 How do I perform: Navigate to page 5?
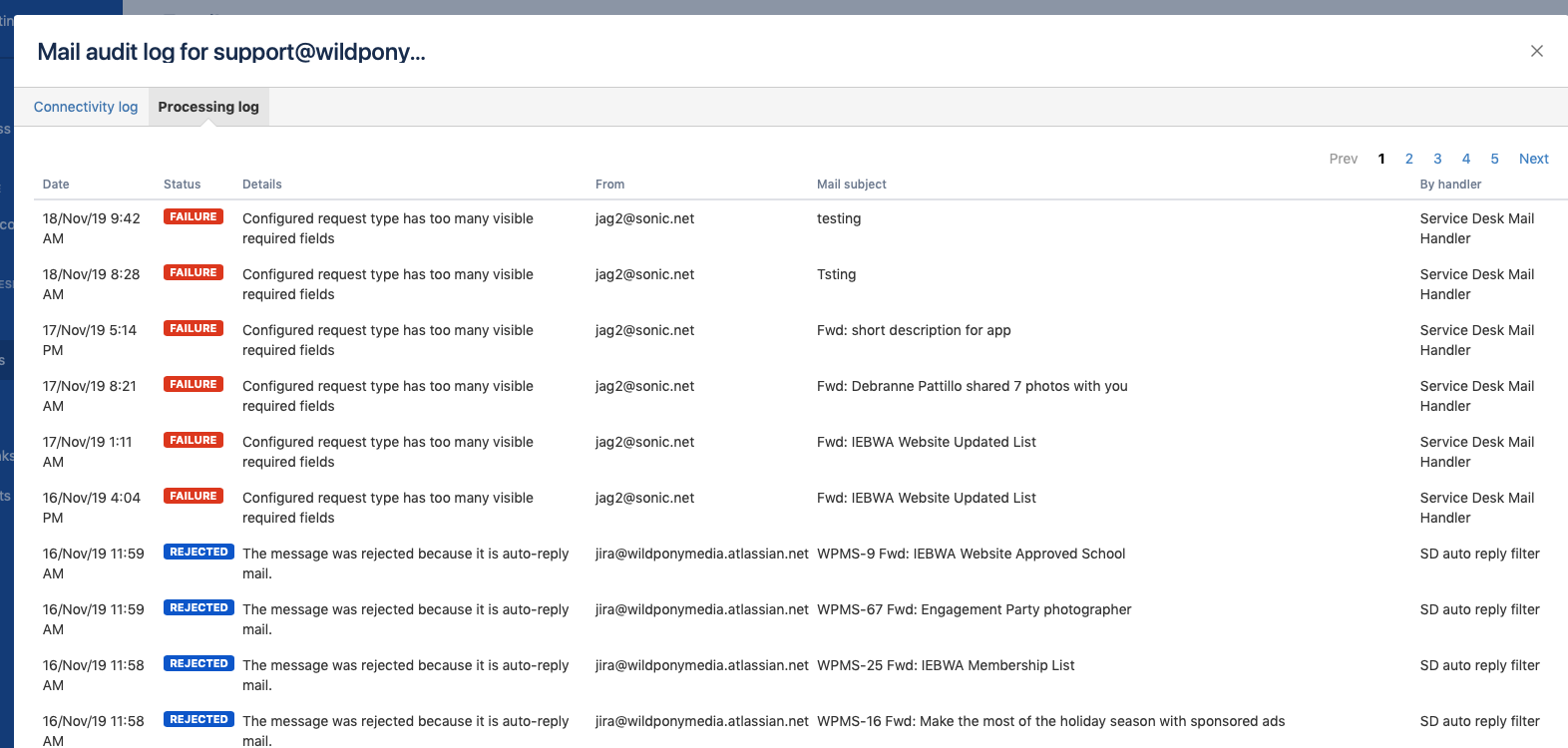pos(1494,159)
